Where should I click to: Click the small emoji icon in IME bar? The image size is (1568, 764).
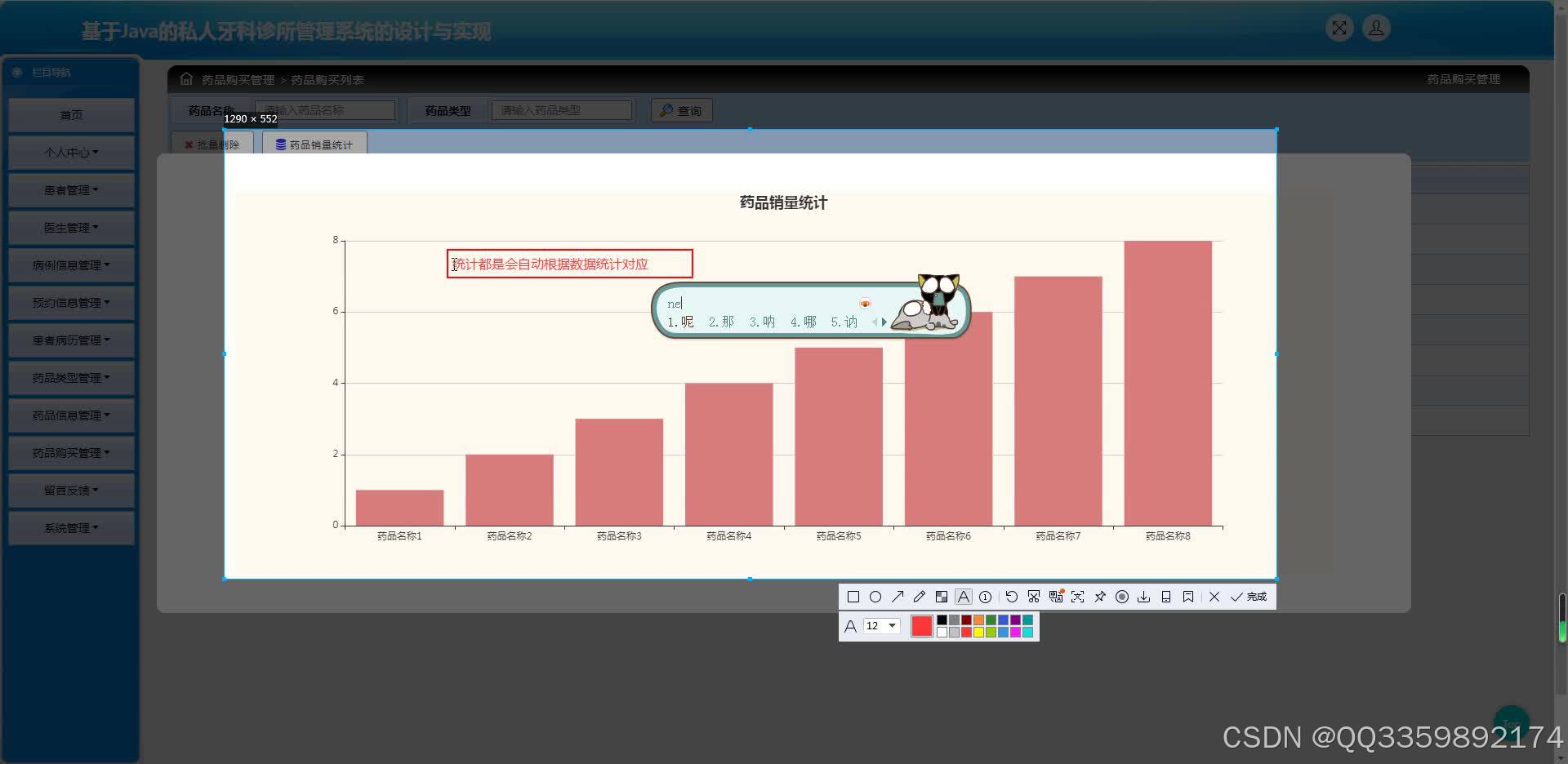click(x=865, y=304)
